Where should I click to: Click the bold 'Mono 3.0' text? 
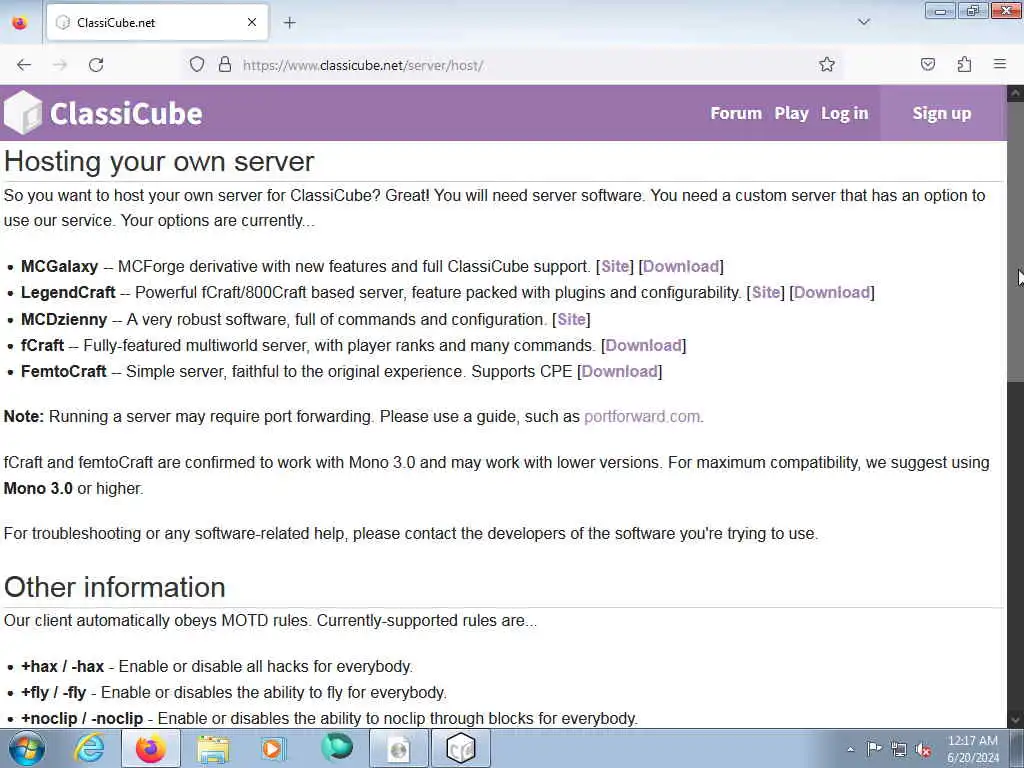click(x=38, y=488)
